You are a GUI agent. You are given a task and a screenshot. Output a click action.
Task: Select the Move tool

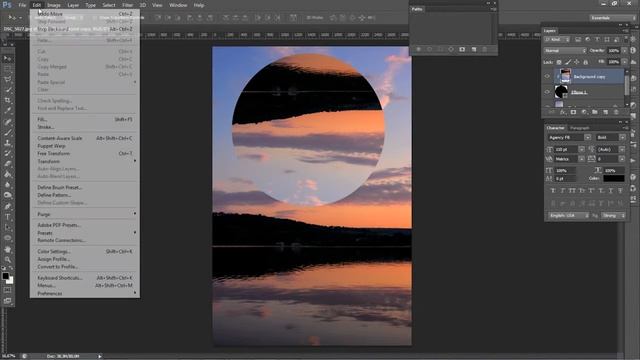point(7,58)
